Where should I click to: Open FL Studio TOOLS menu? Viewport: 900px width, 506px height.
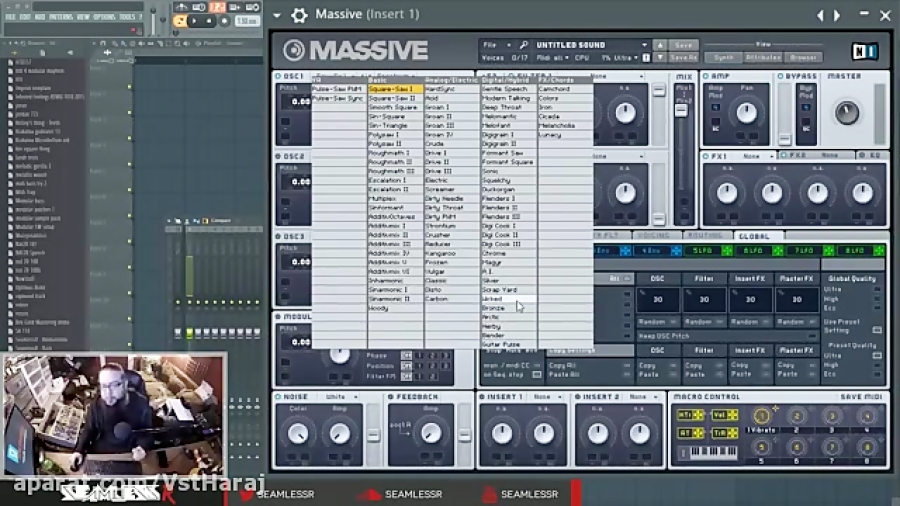127,17
